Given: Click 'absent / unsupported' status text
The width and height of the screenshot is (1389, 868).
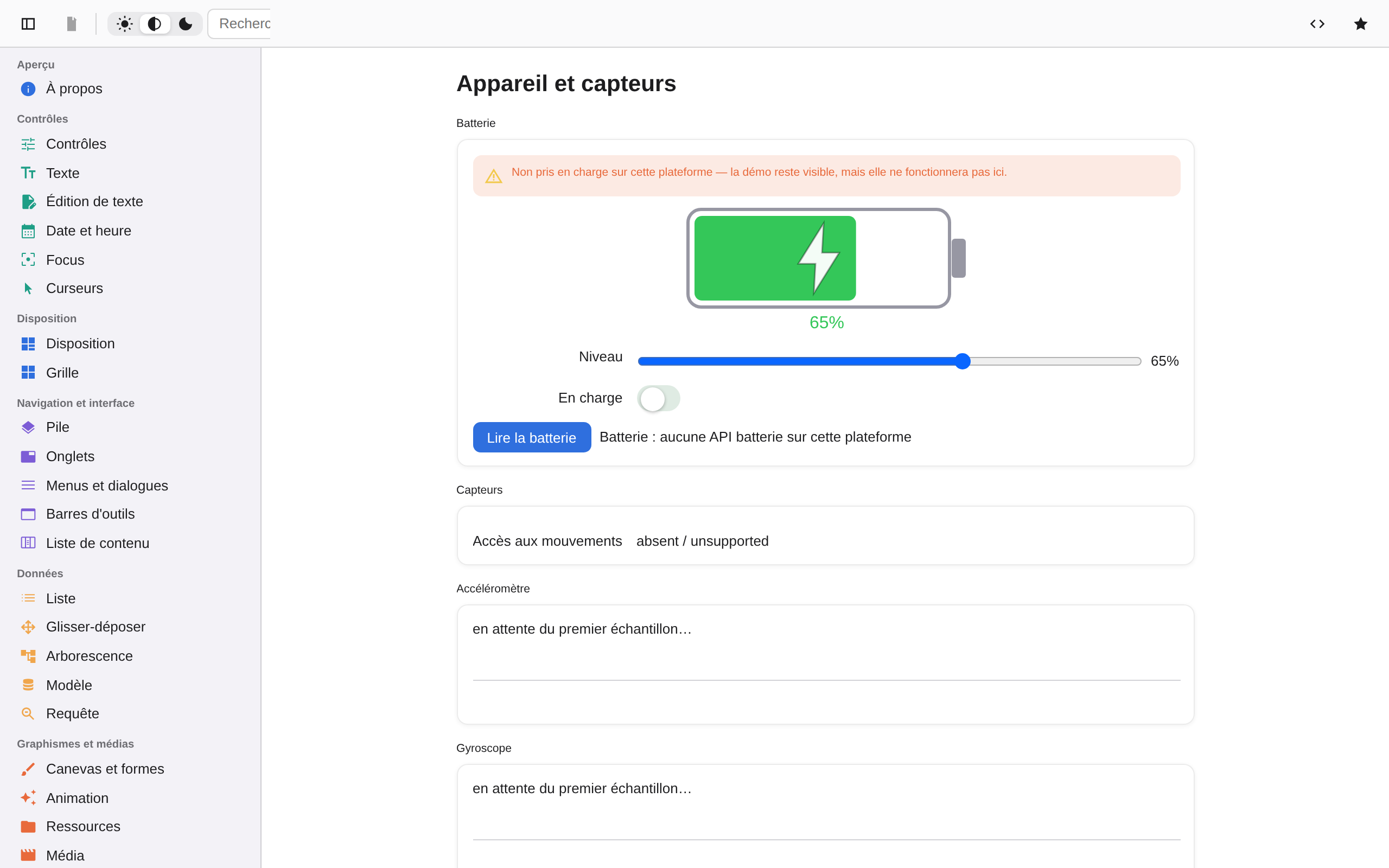Looking at the screenshot, I should pos(703,541).
